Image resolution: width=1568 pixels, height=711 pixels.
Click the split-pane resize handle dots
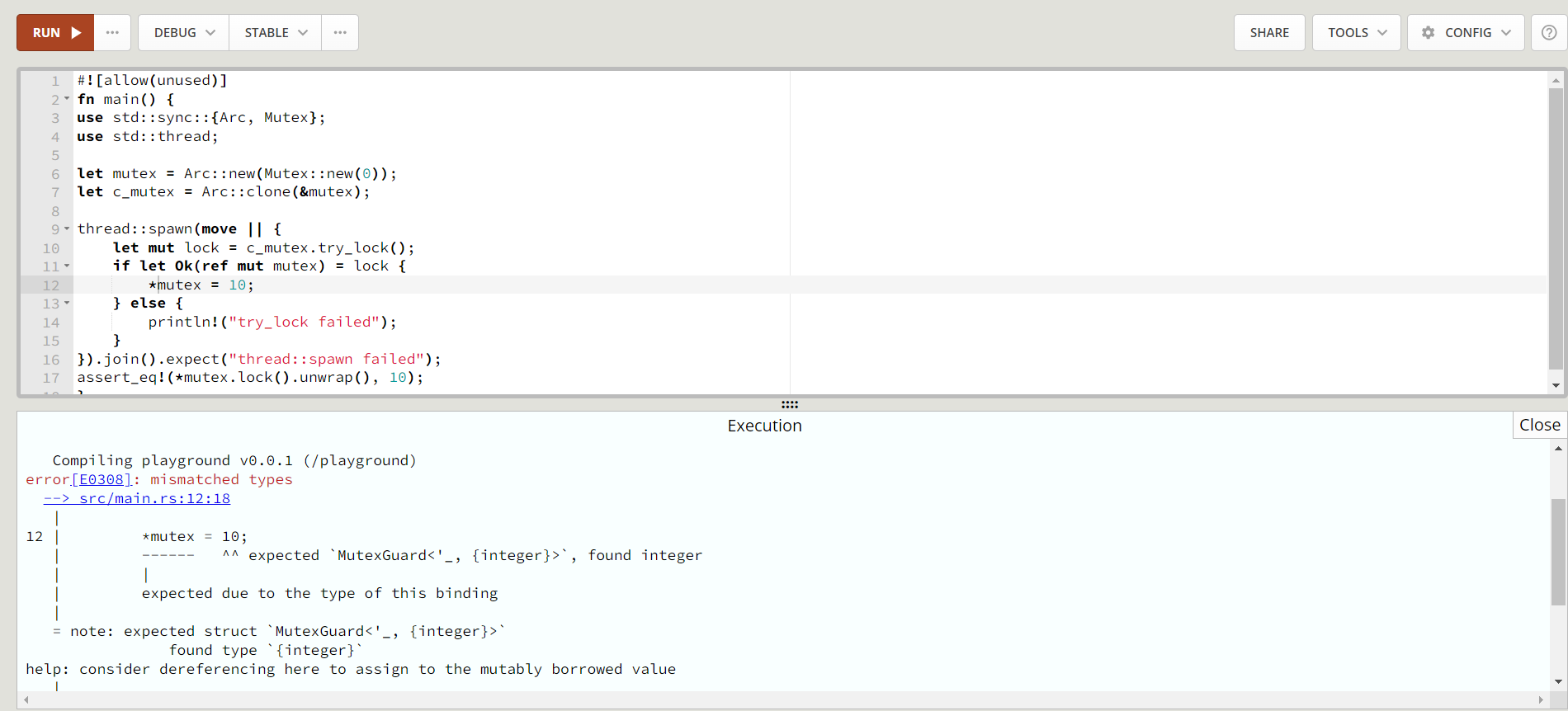click(x=790, y=404)
